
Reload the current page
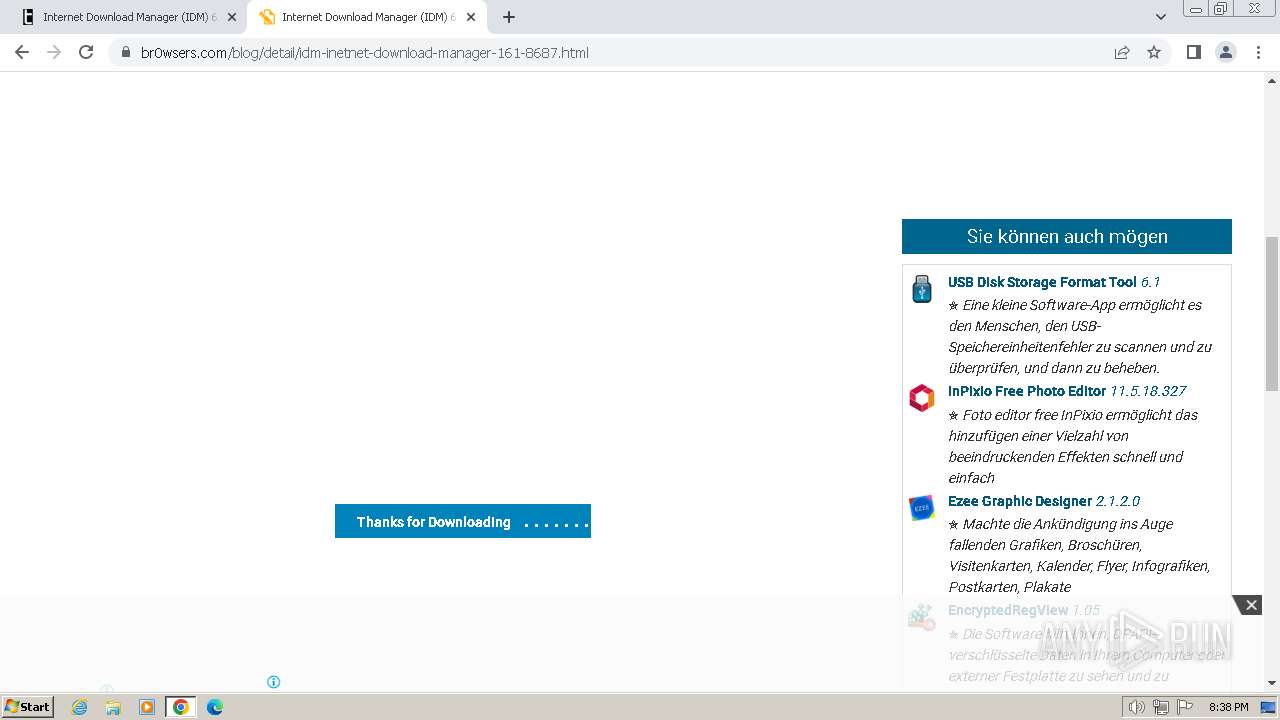click(86, 52)
